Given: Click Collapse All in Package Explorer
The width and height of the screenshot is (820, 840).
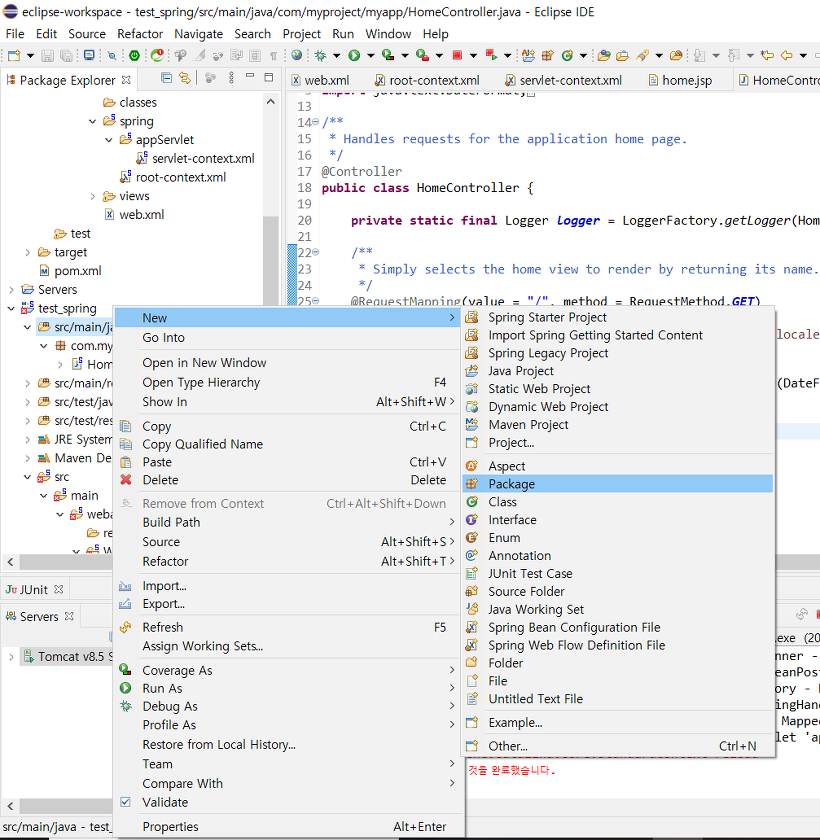Looking at the screenshot, I should point(167,78).
